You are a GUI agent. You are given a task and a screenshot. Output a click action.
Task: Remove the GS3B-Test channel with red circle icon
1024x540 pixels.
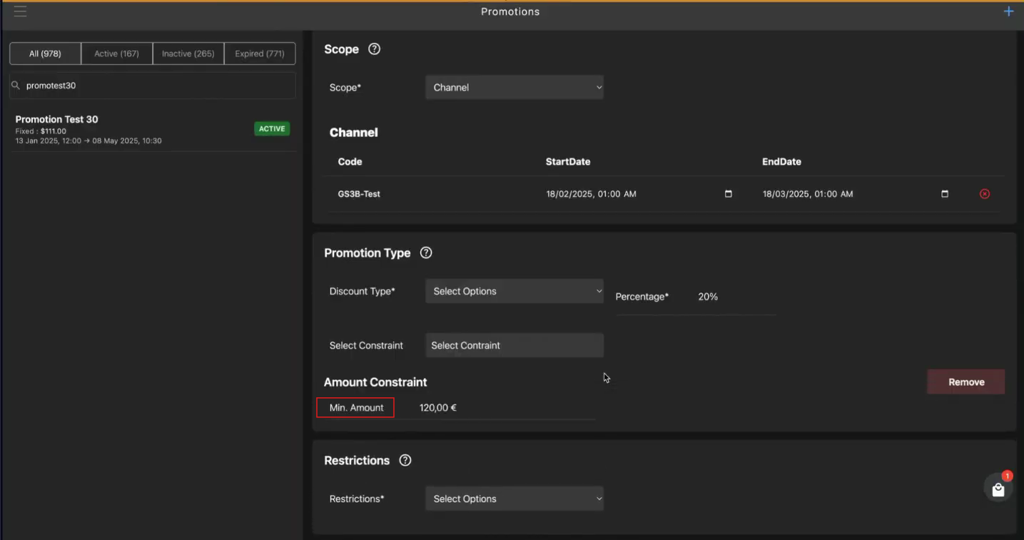coord(985,194)
